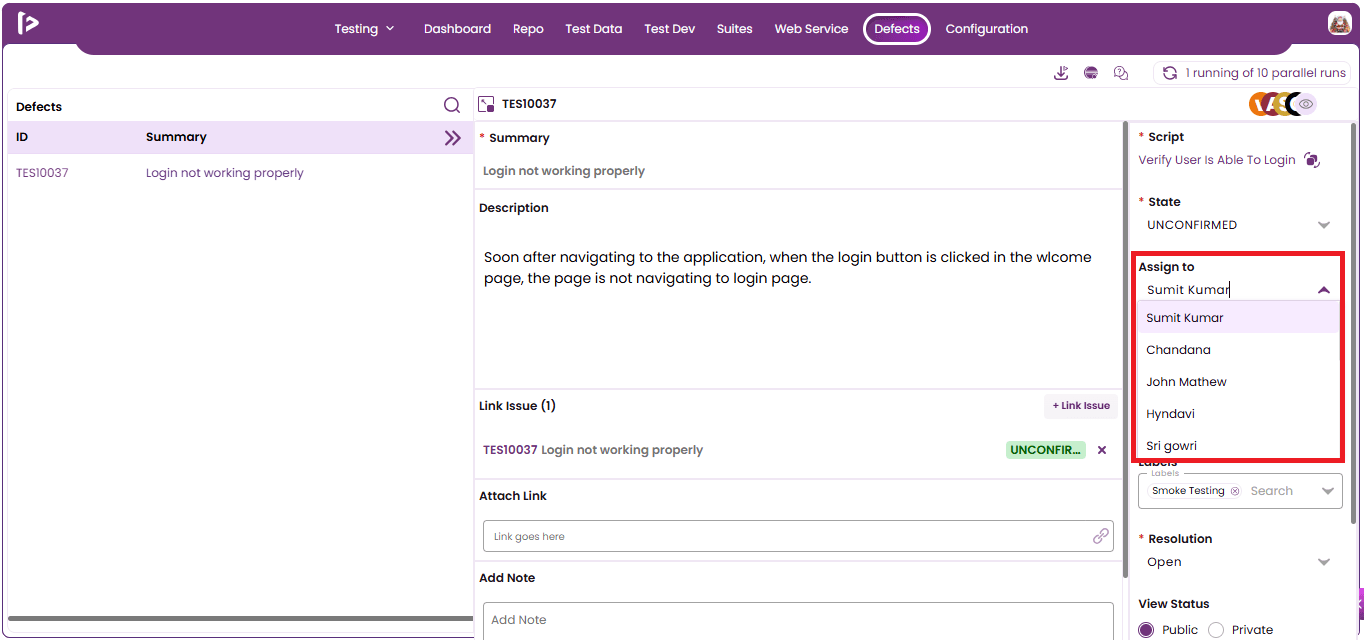Open the help chat bubbles icon
The height and width of the screenshot is (640, 1364).
point(1121,73)
